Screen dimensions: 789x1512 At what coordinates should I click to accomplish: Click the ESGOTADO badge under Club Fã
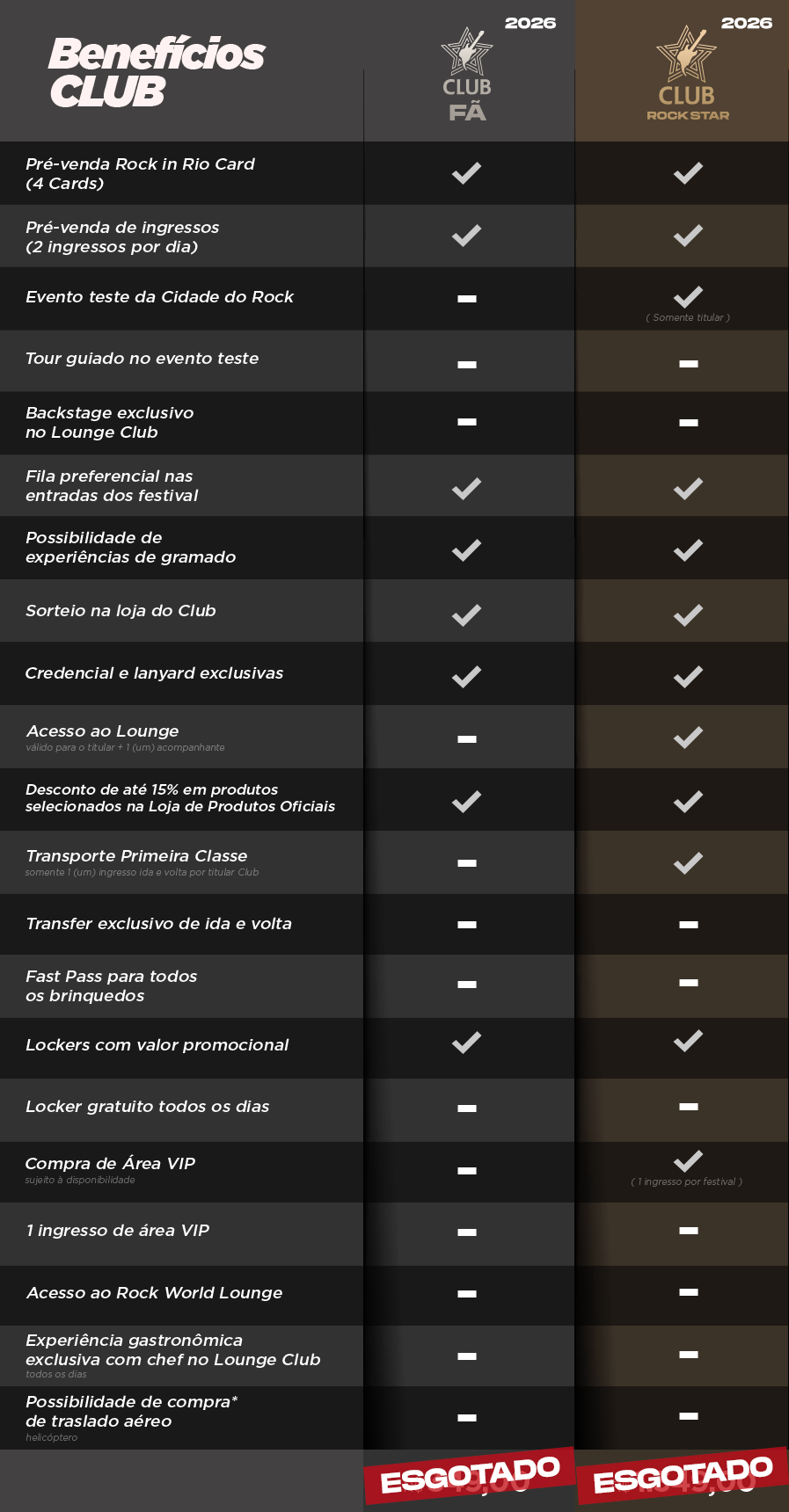click(470, 1476)
